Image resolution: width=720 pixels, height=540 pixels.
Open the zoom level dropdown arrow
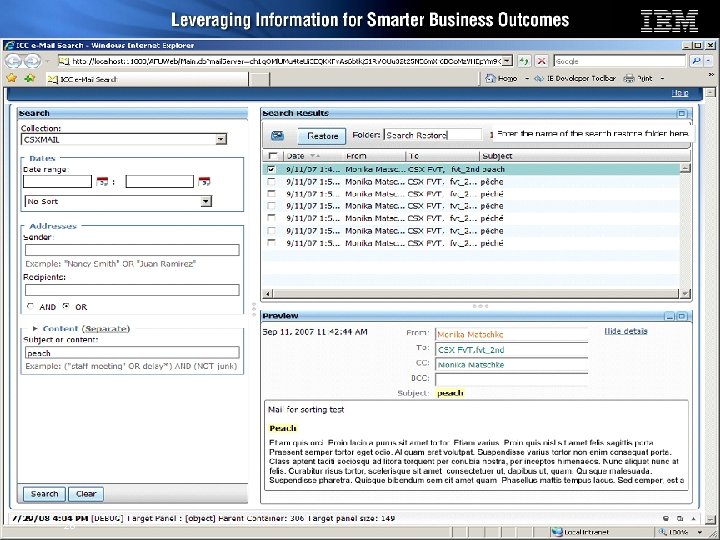pos(699,532)
